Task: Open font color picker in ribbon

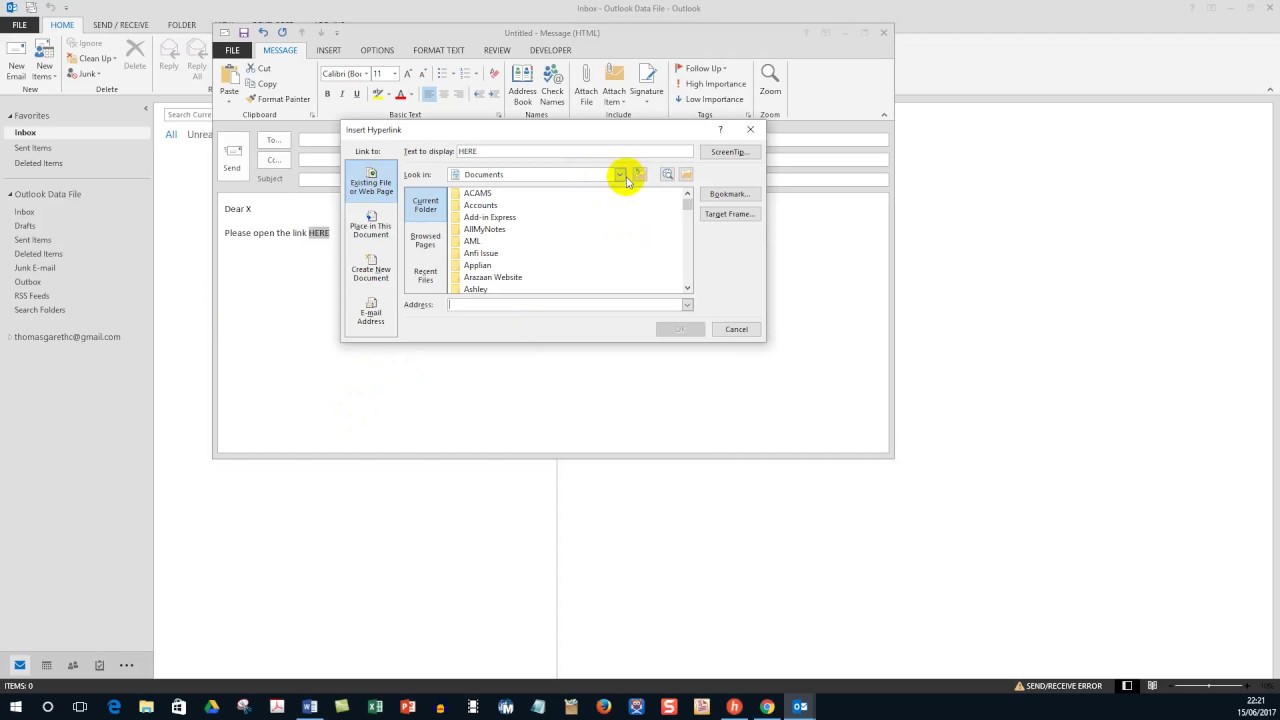Action: coord(411,94)
